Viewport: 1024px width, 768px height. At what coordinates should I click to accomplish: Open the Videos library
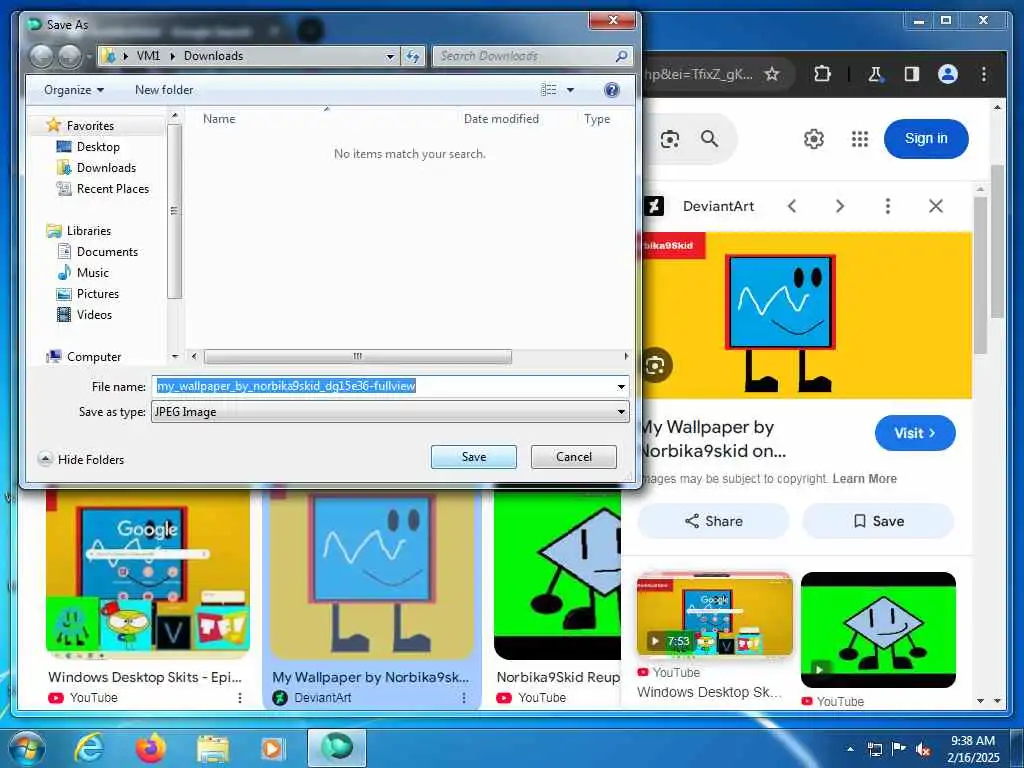pyautogui.click(x=94, y=315)
